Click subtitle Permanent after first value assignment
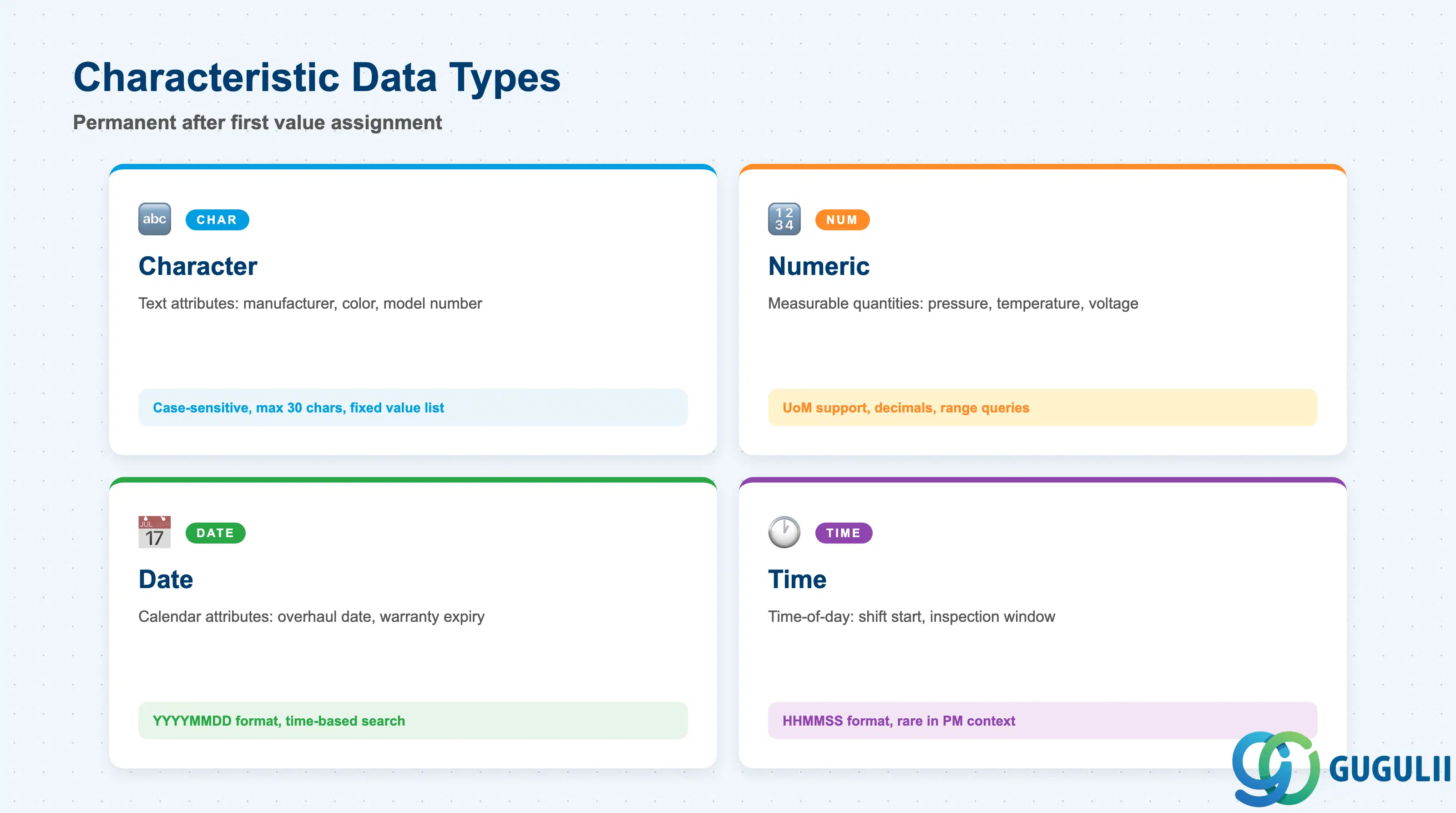1456x813 pixels. tap(257, 123)
